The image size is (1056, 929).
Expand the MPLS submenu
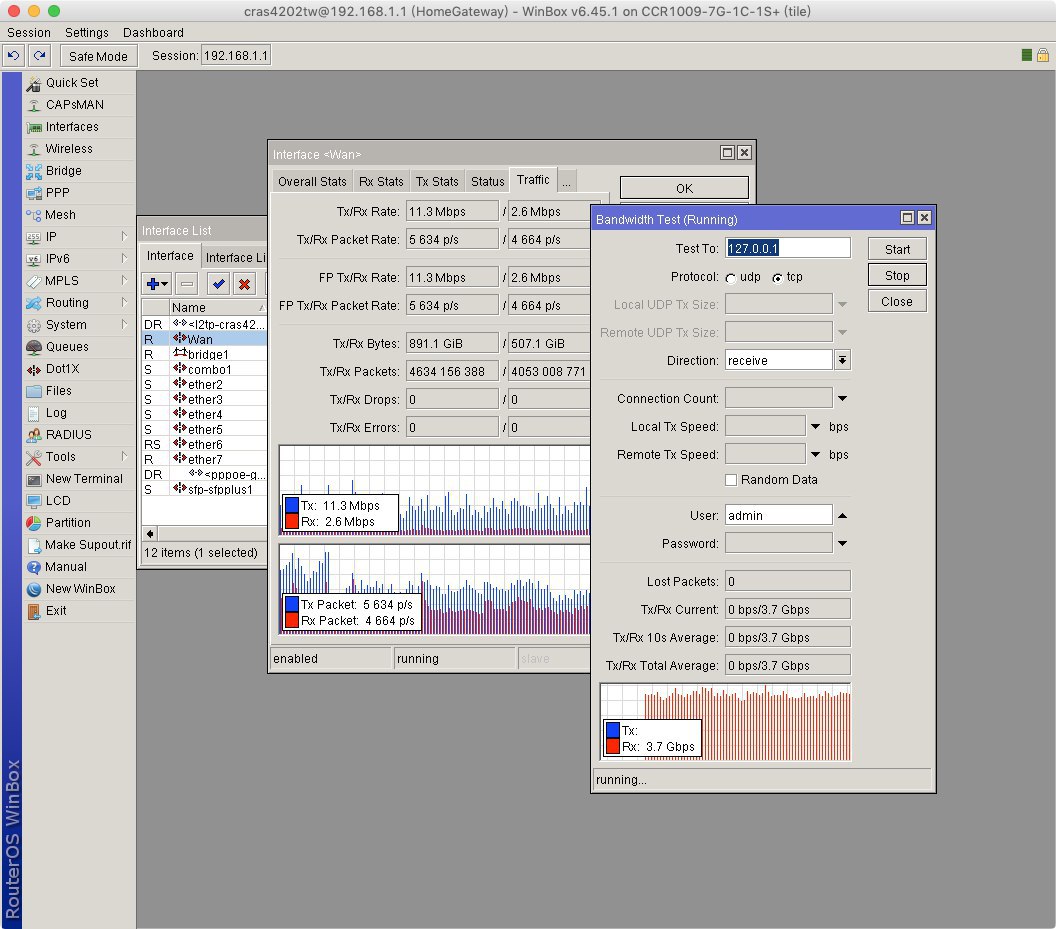[x=124, y=281]
